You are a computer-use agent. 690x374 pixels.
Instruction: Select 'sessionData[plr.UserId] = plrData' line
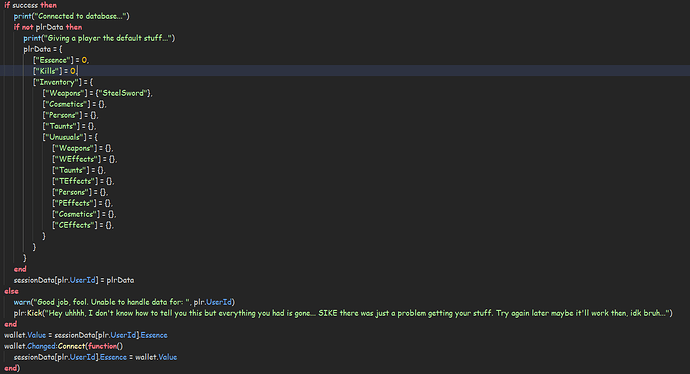pyautogui.click(x=74, y=280)
